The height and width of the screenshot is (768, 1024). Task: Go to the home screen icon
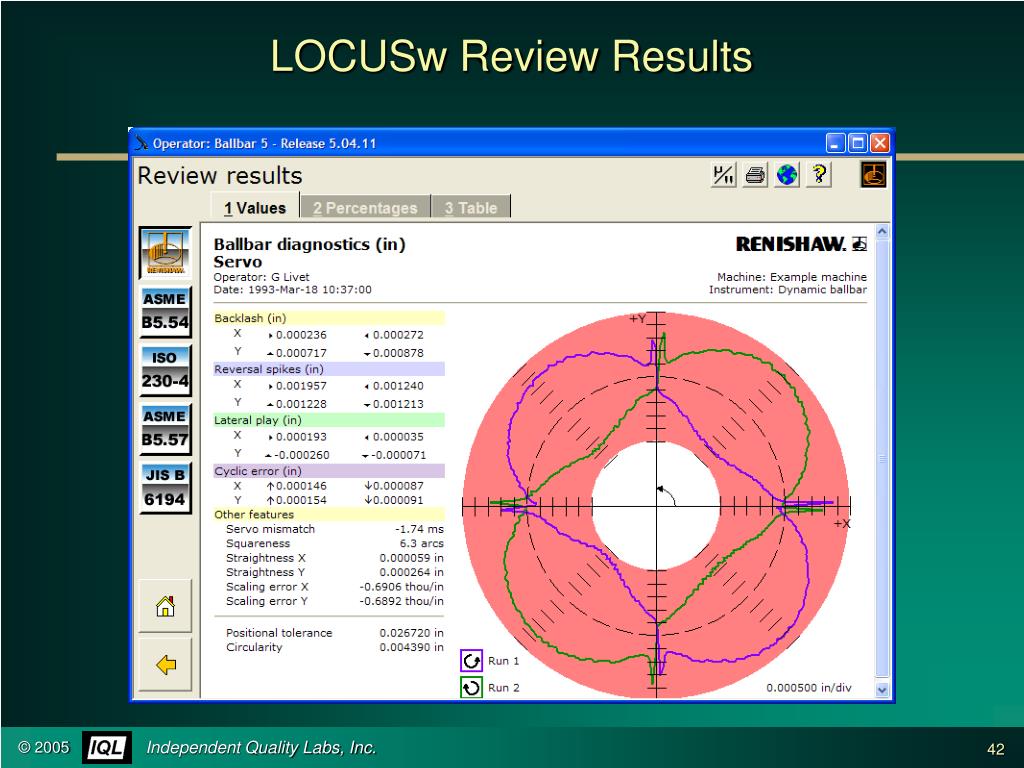(x=165, y=606)
